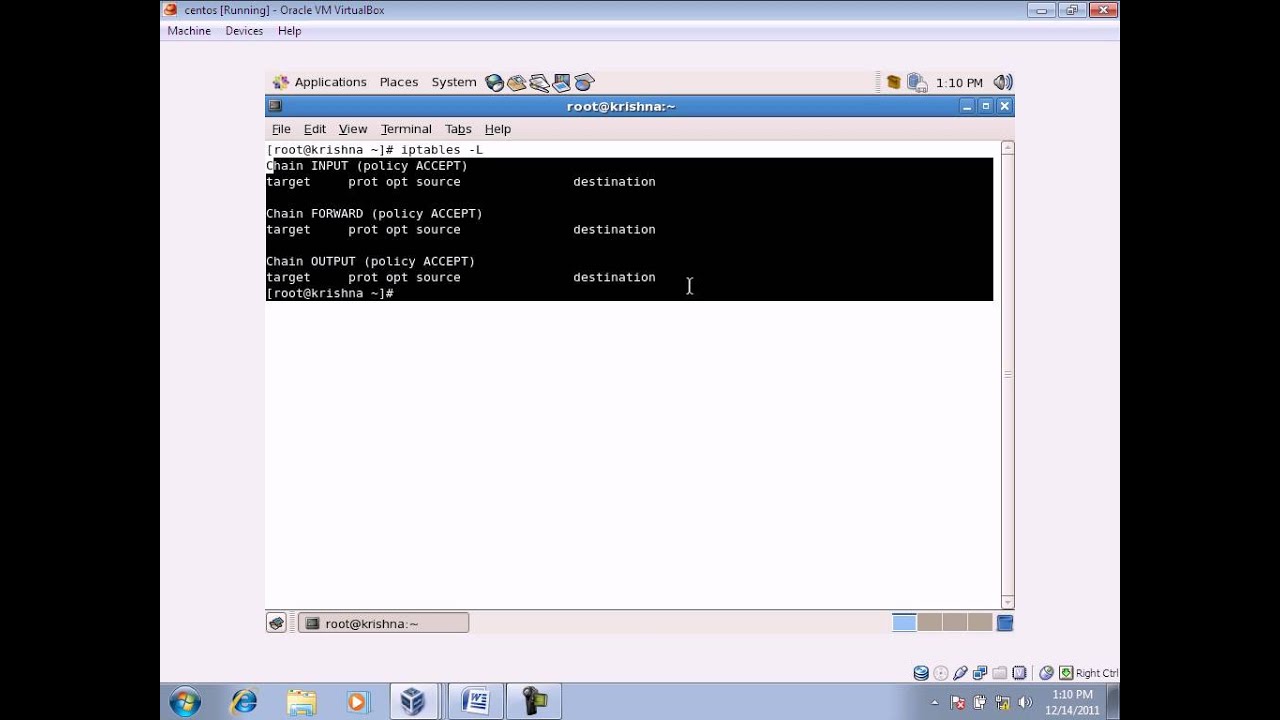Switch to second workspace in switcher

pyautogui.click(x=929, y=623)
